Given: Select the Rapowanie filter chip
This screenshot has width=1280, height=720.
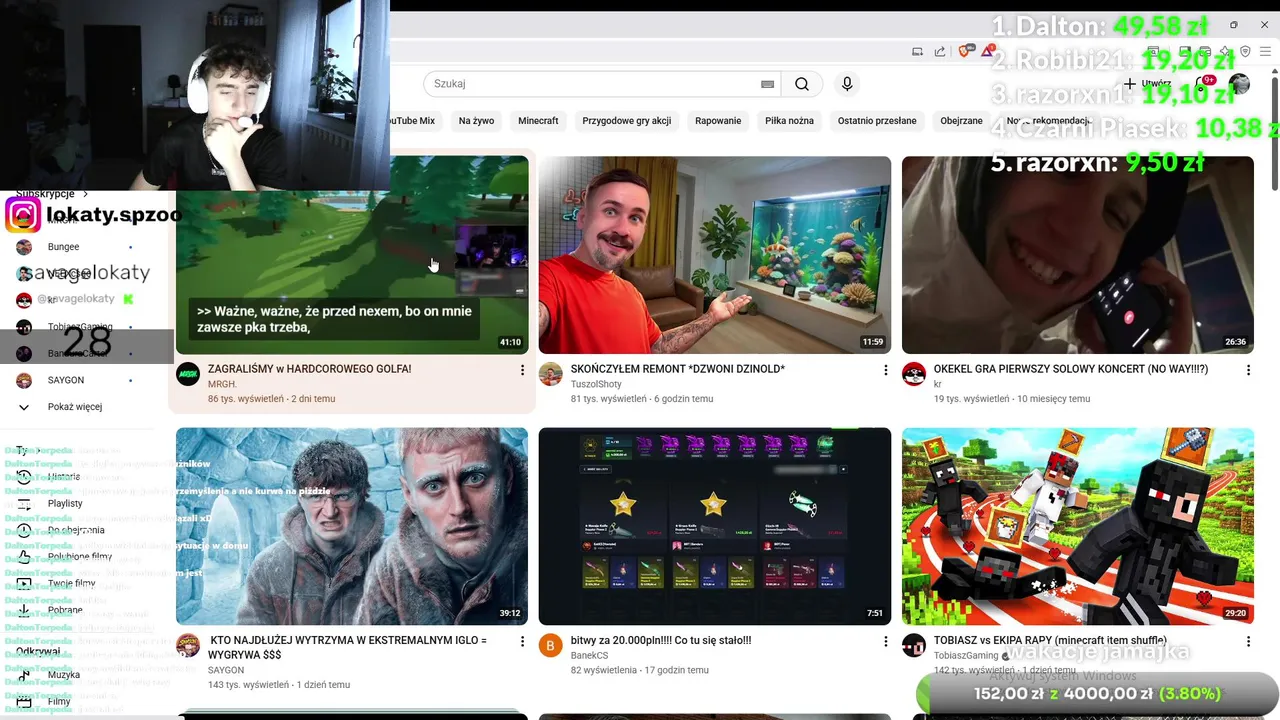Looking at the screenshot, I should 718,121.
